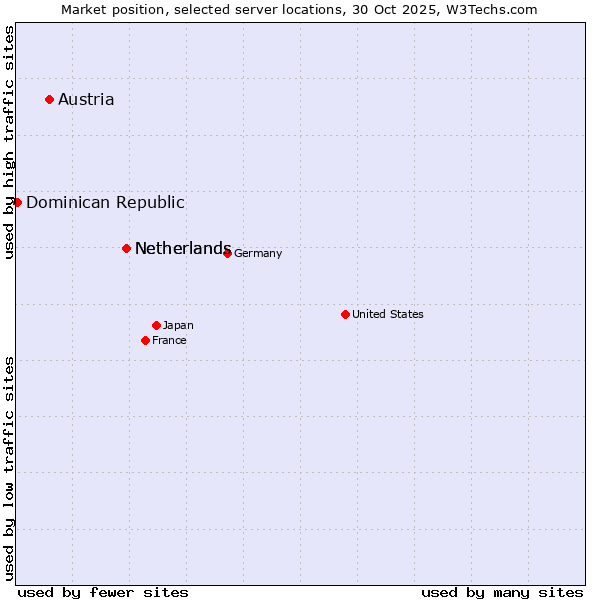This screenshot has height=600, width=600.
Task: Select the Dominican Republic red marker
Action: (17, 202)
